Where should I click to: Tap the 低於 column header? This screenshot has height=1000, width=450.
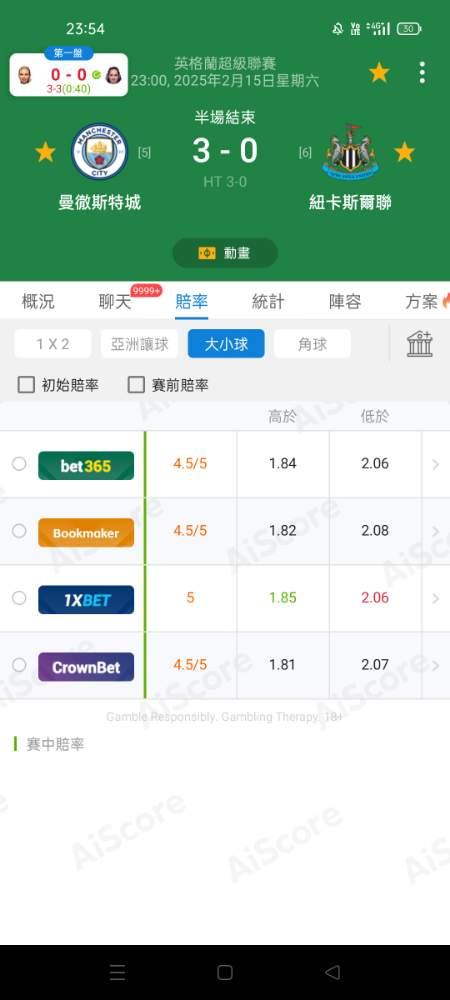click(375, 417)
